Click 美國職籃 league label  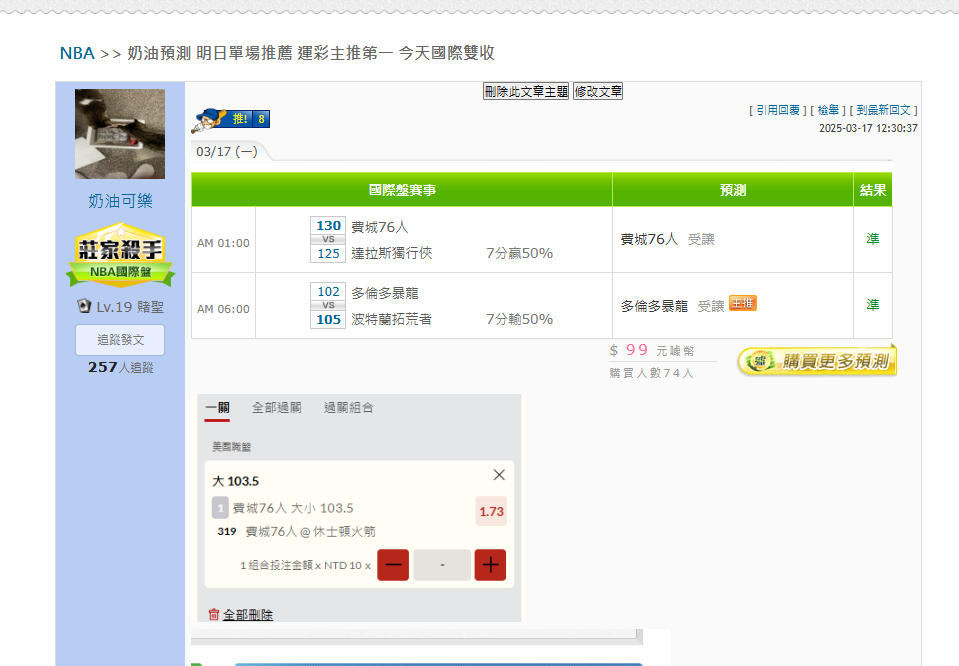232,447
